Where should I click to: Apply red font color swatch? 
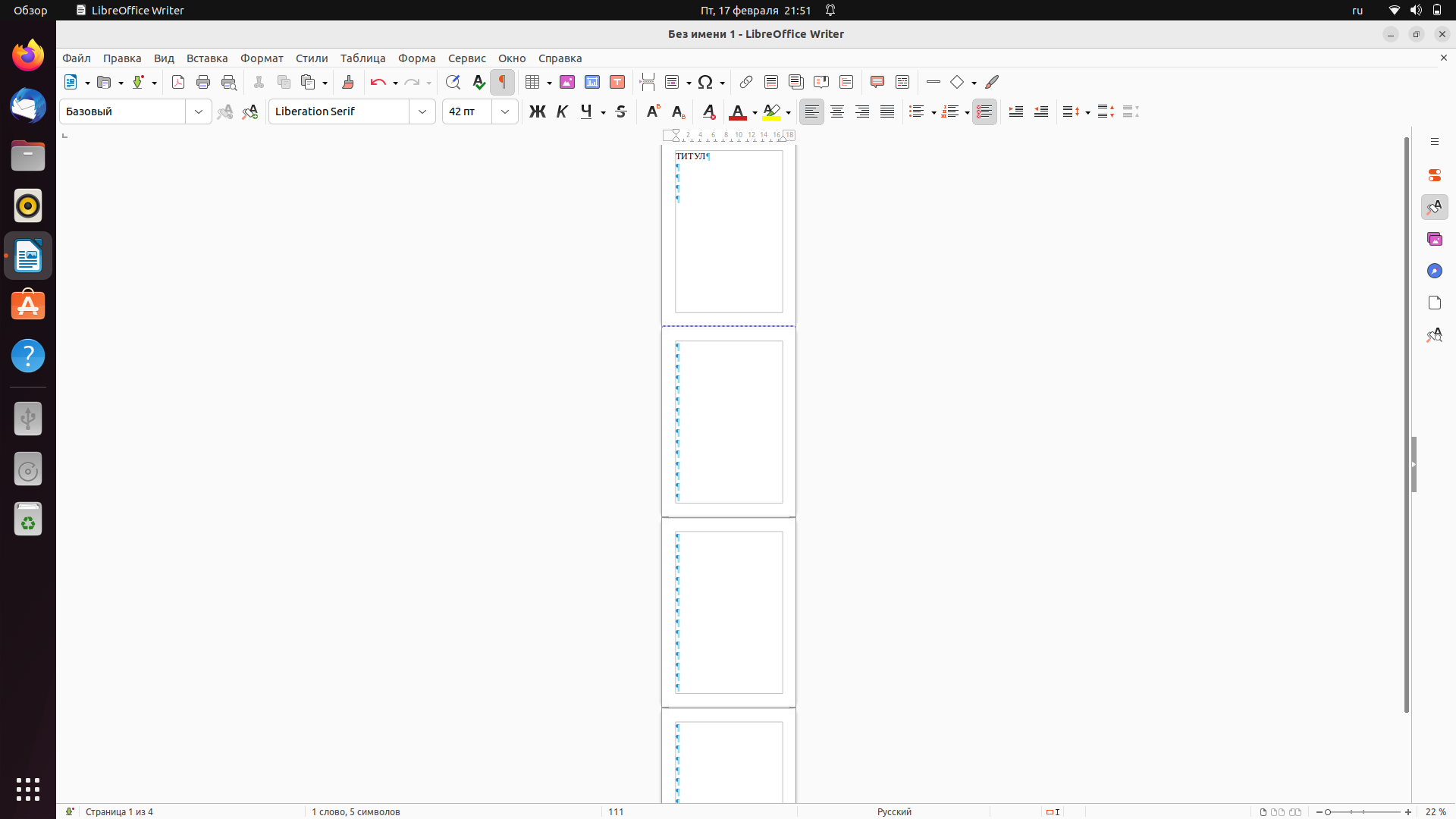click(x=737, y=112)
